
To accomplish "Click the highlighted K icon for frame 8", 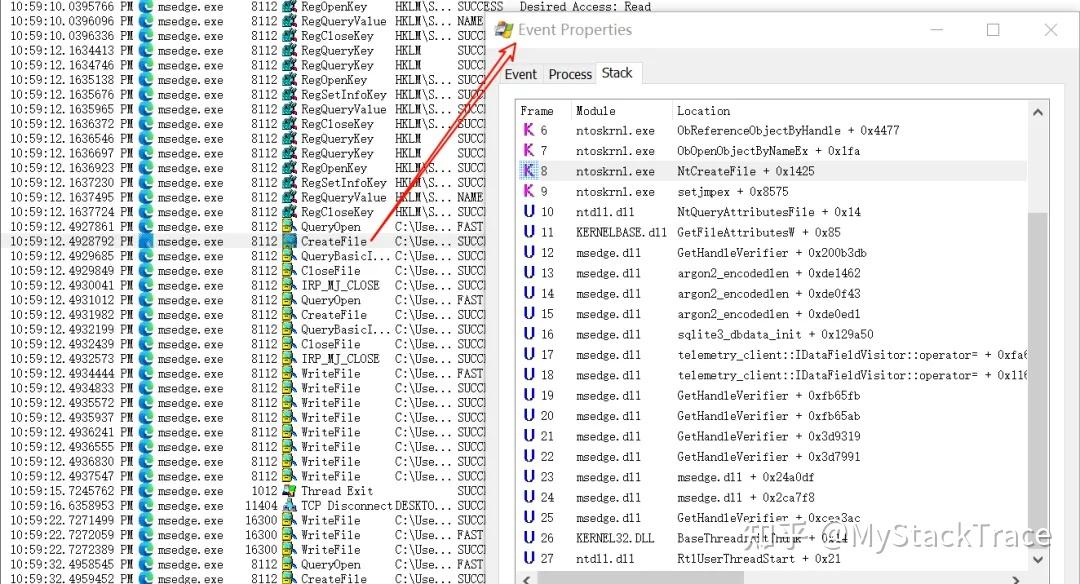I will 529,171.
